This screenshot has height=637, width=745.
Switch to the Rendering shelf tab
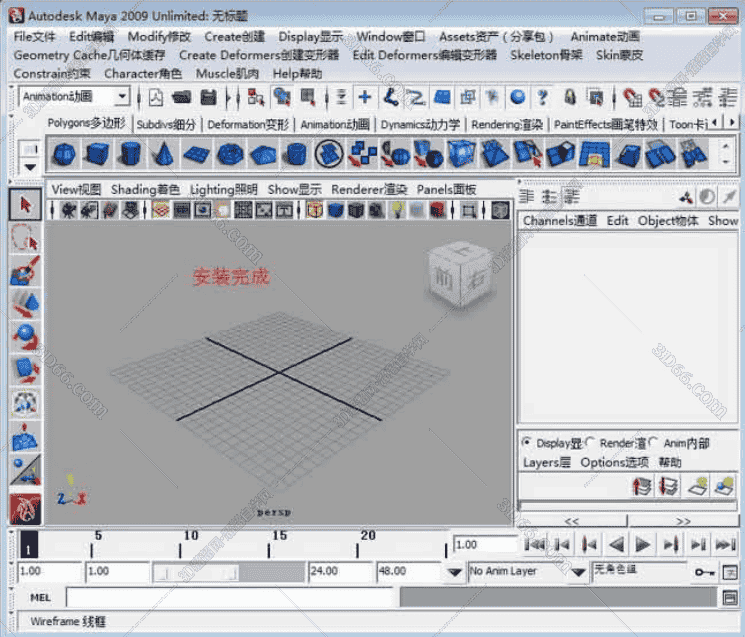click(x=506, y=124)
